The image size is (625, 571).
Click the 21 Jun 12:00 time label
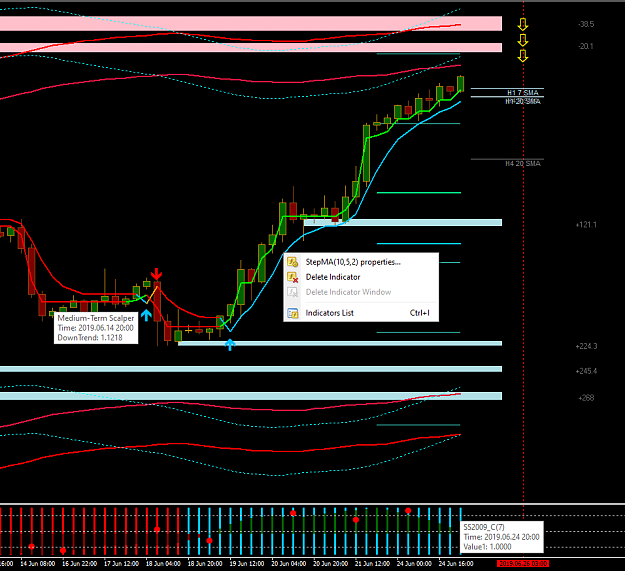click(372, 563)
